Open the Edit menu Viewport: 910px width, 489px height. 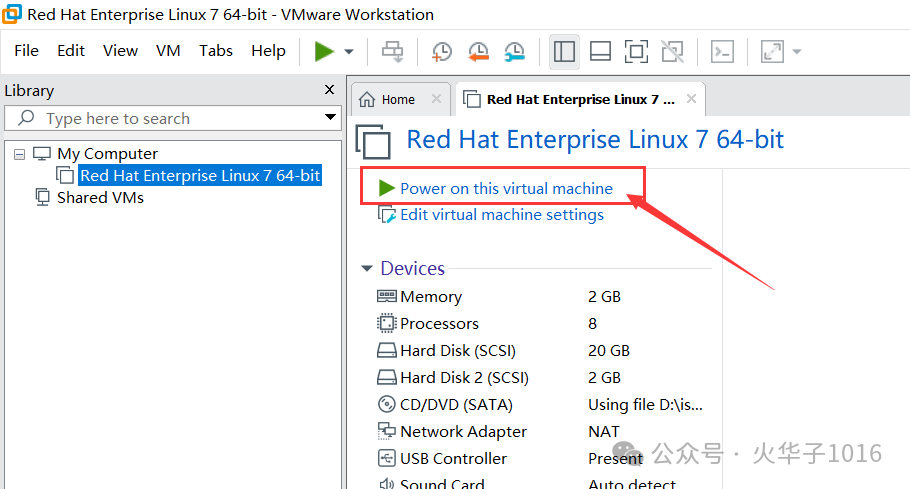71,51
